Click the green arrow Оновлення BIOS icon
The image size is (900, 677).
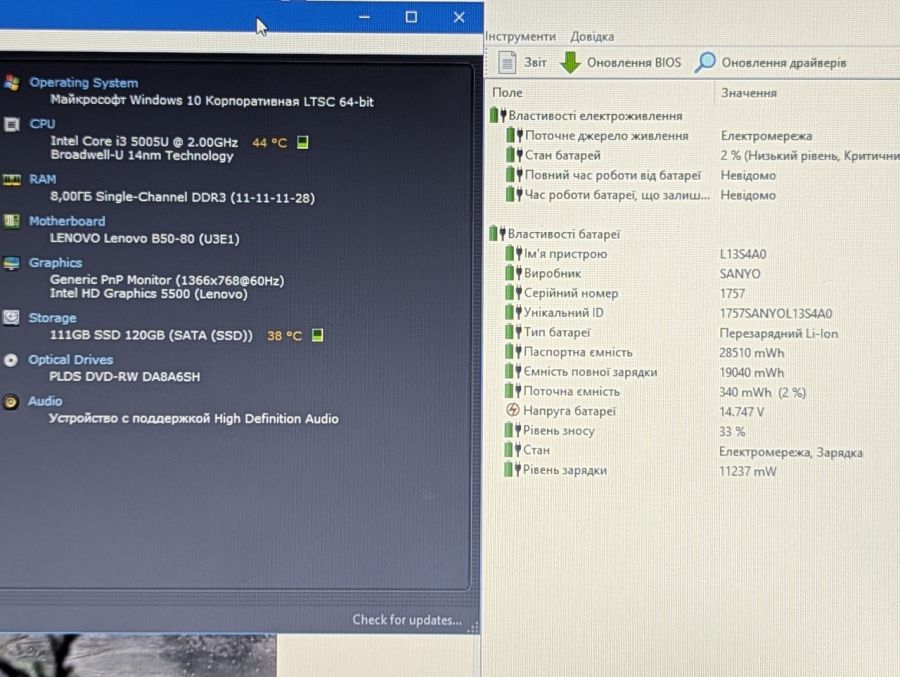(570, 63)
